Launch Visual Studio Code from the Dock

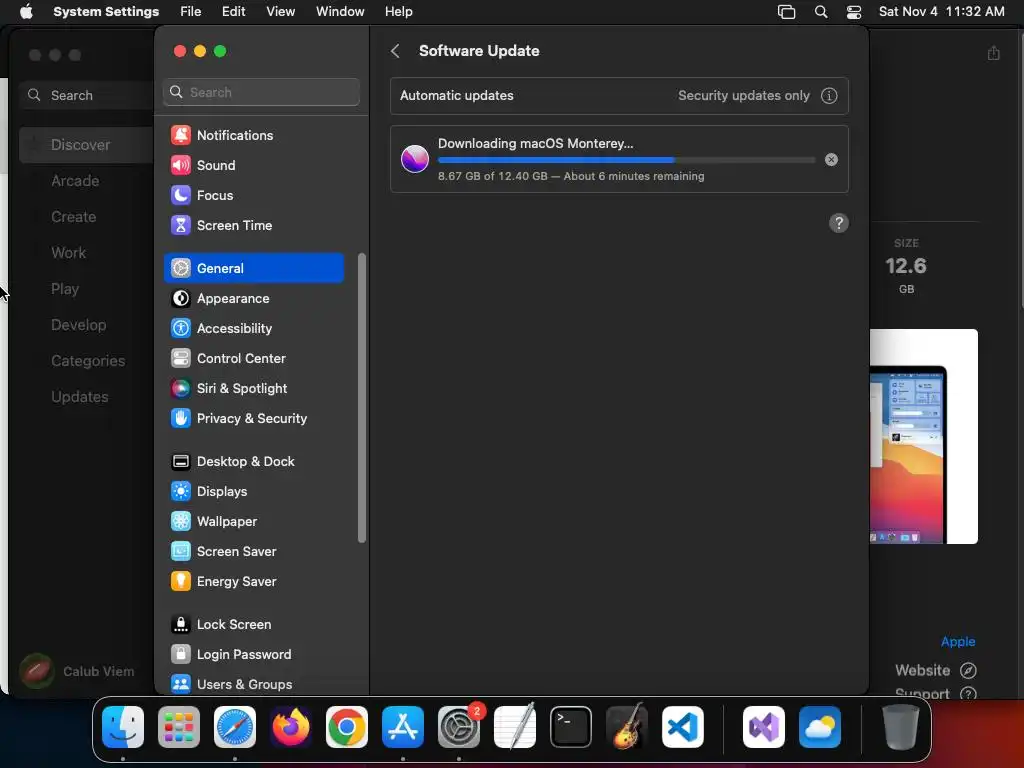click(x=682, y=727)
